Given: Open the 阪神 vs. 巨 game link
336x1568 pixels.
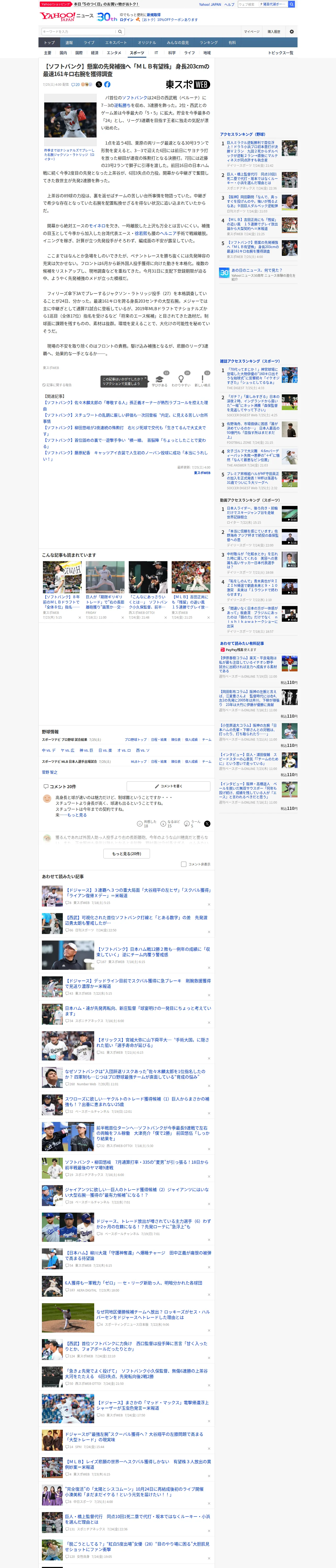Looking at the screenshot, I should pos(86,750).
